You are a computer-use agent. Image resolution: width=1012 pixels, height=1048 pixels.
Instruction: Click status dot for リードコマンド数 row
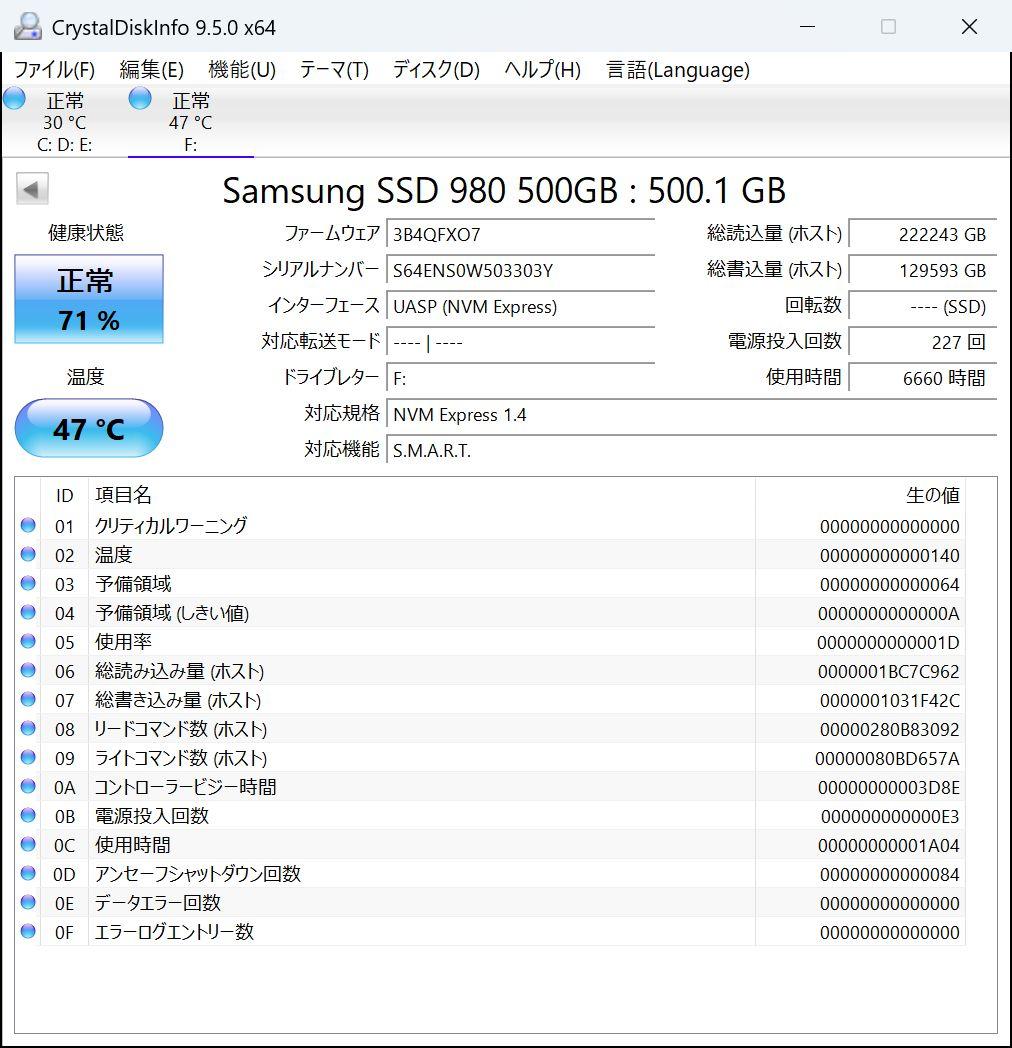pyautogui.click(x=28, y=728)
